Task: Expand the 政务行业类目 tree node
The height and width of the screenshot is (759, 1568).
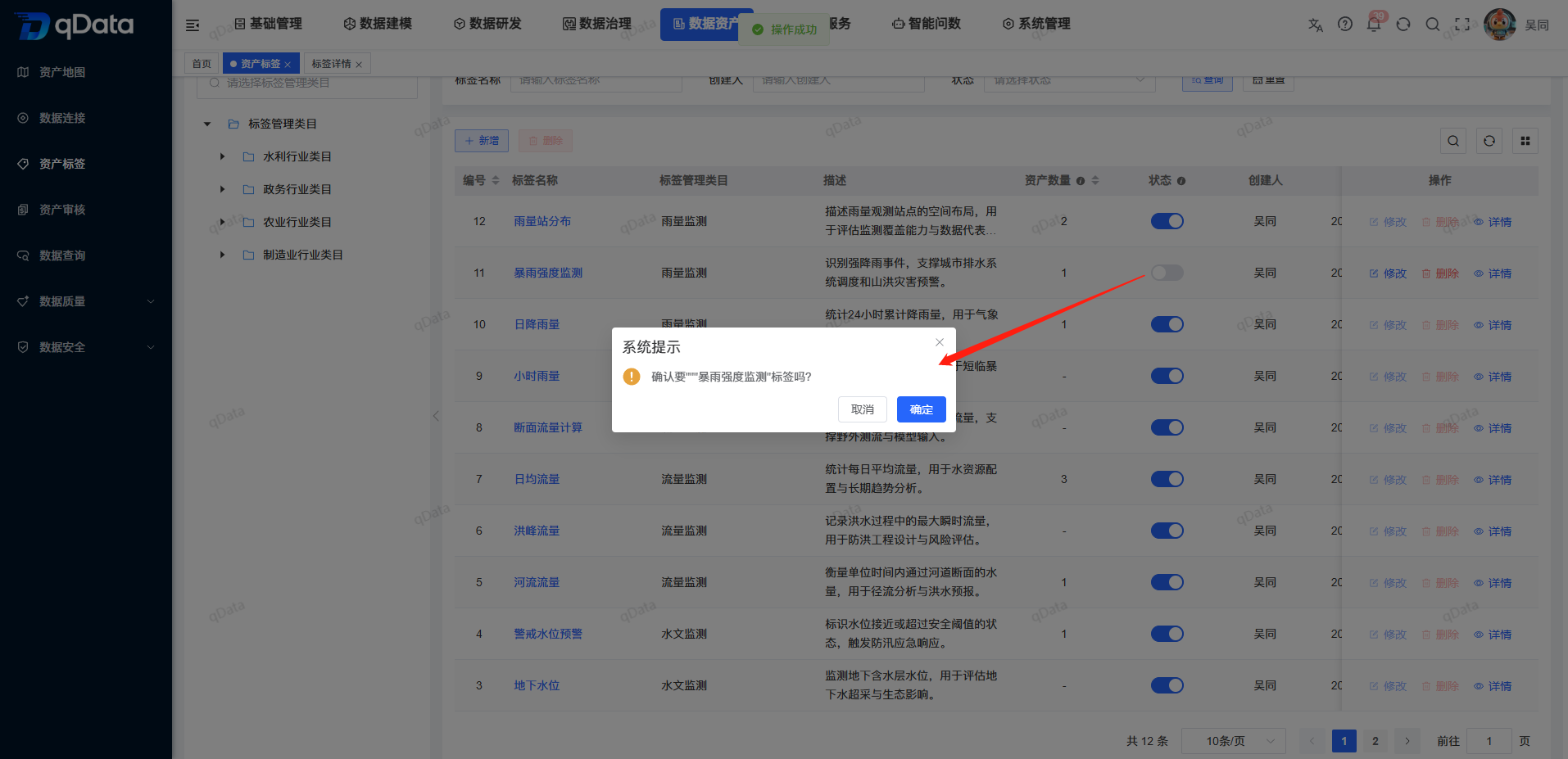Action: (222, 189)
